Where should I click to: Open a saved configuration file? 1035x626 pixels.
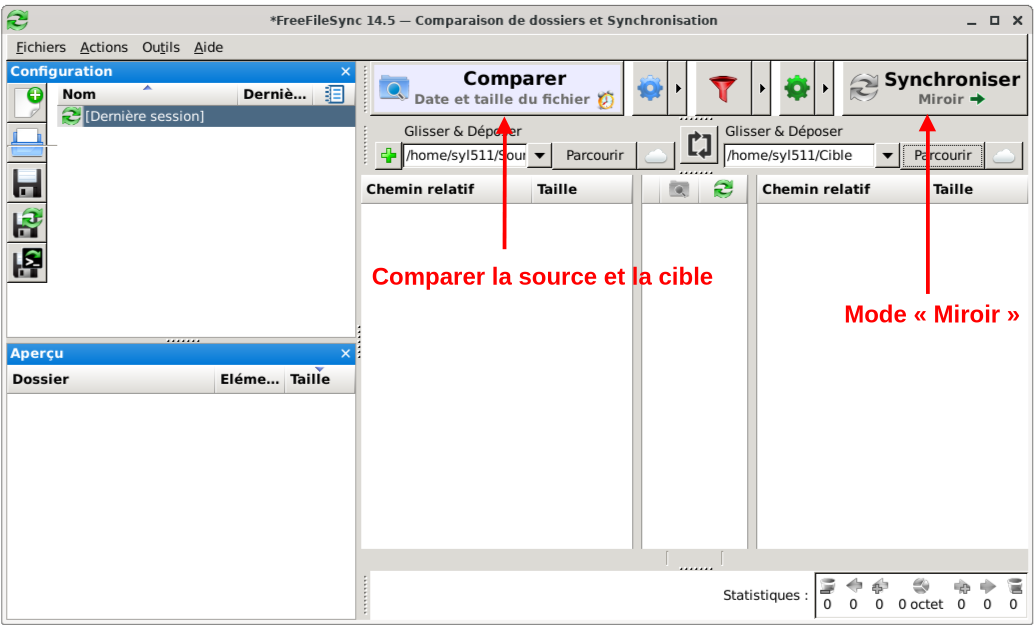pos(27,143)
